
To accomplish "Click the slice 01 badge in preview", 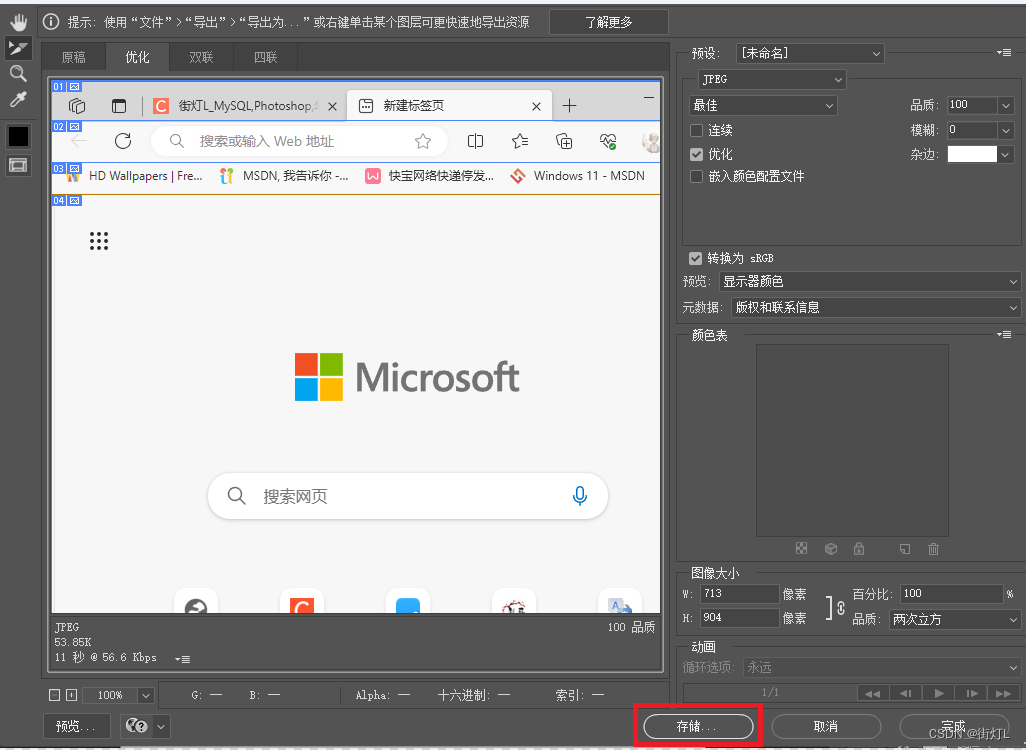I will point(67,86).
